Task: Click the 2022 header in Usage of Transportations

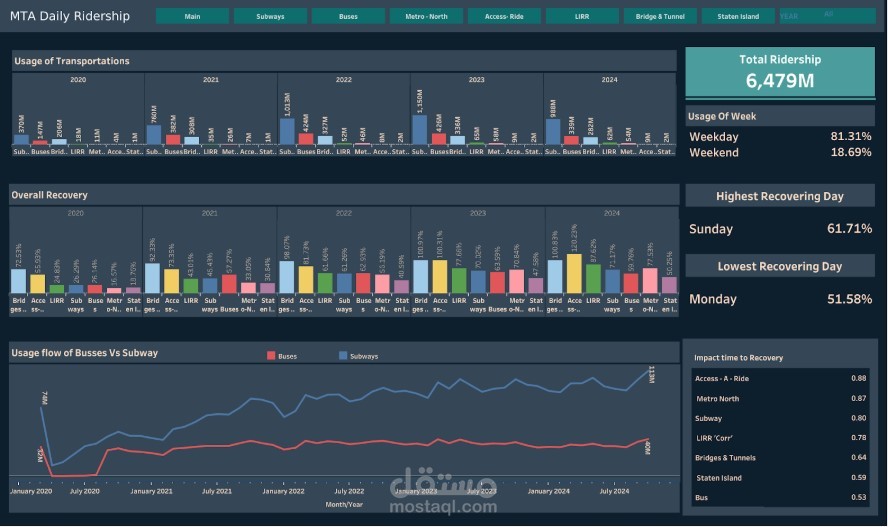Action: 344,80
